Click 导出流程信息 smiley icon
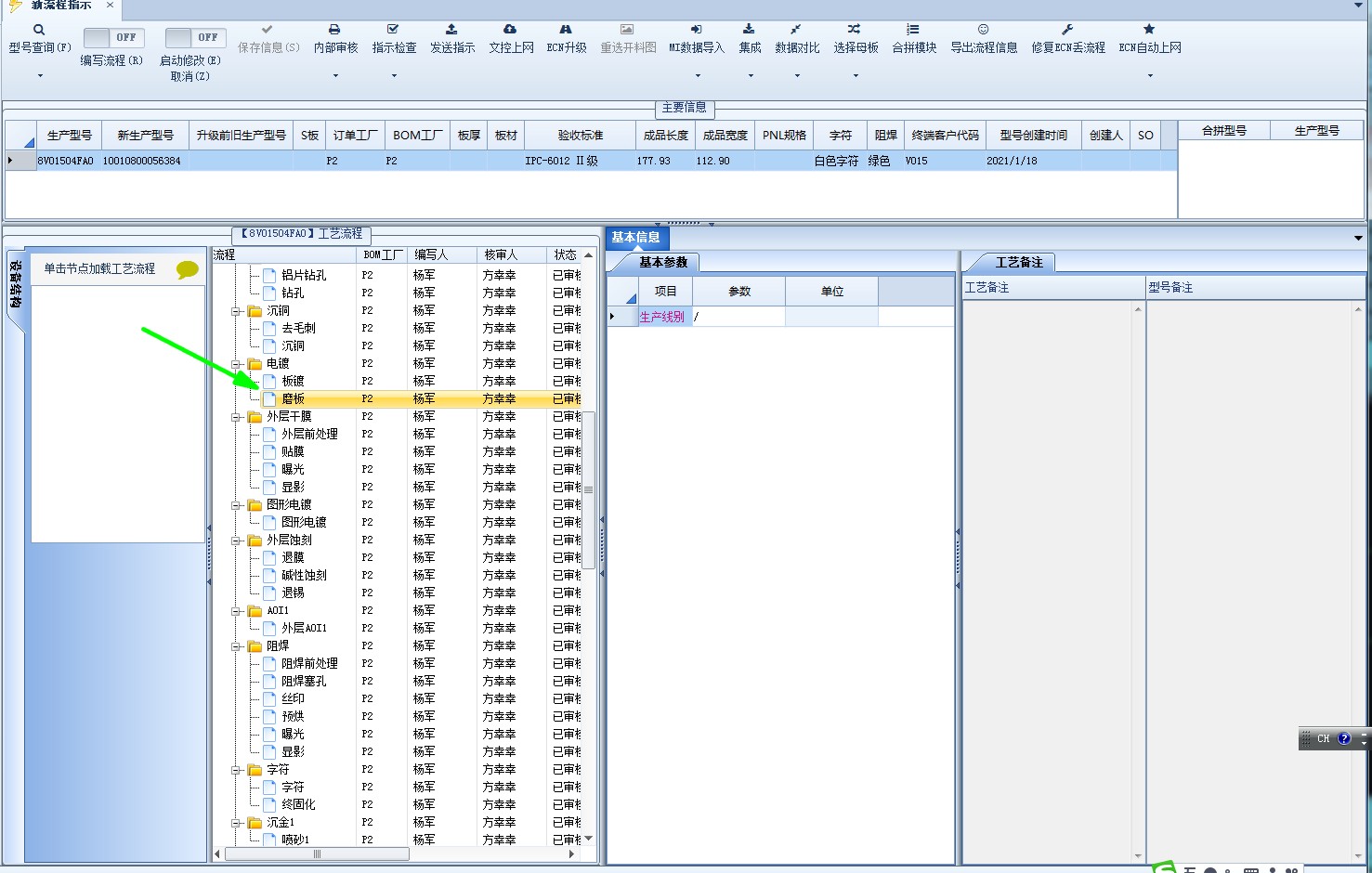The height and width of the screenshot is (873, 1372). tap(983, 30)
